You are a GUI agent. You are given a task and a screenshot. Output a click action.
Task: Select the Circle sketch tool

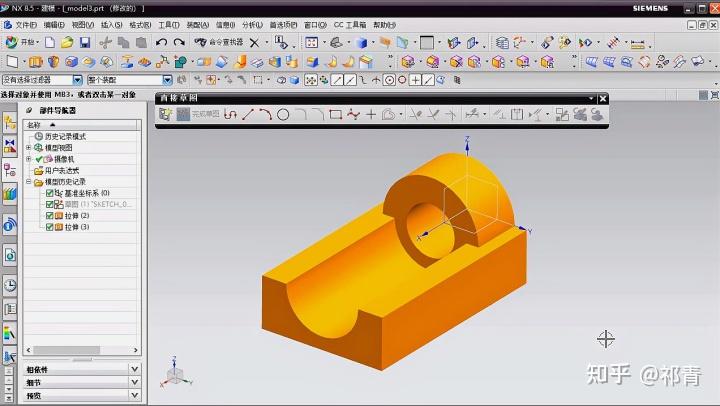(x=283, y=114)
